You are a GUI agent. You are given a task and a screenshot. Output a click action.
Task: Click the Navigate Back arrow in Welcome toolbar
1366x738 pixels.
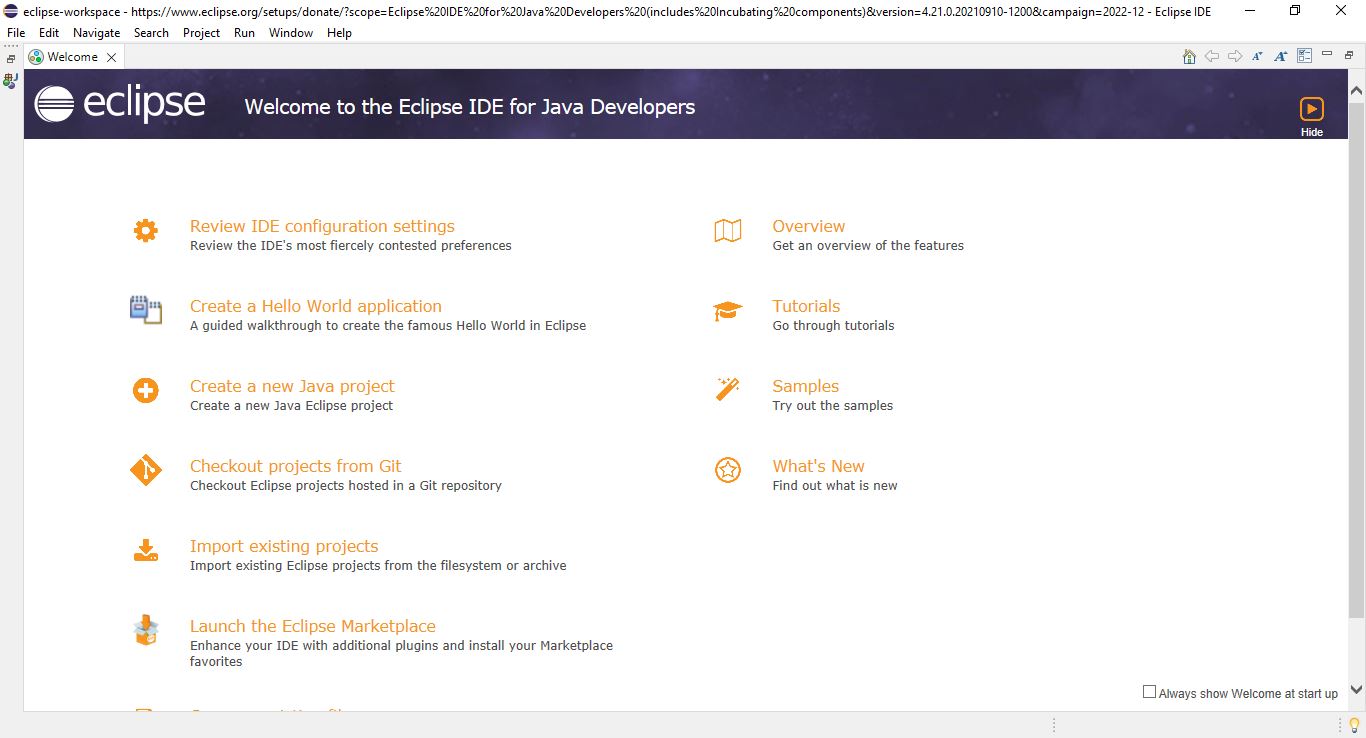point(1212,57)
